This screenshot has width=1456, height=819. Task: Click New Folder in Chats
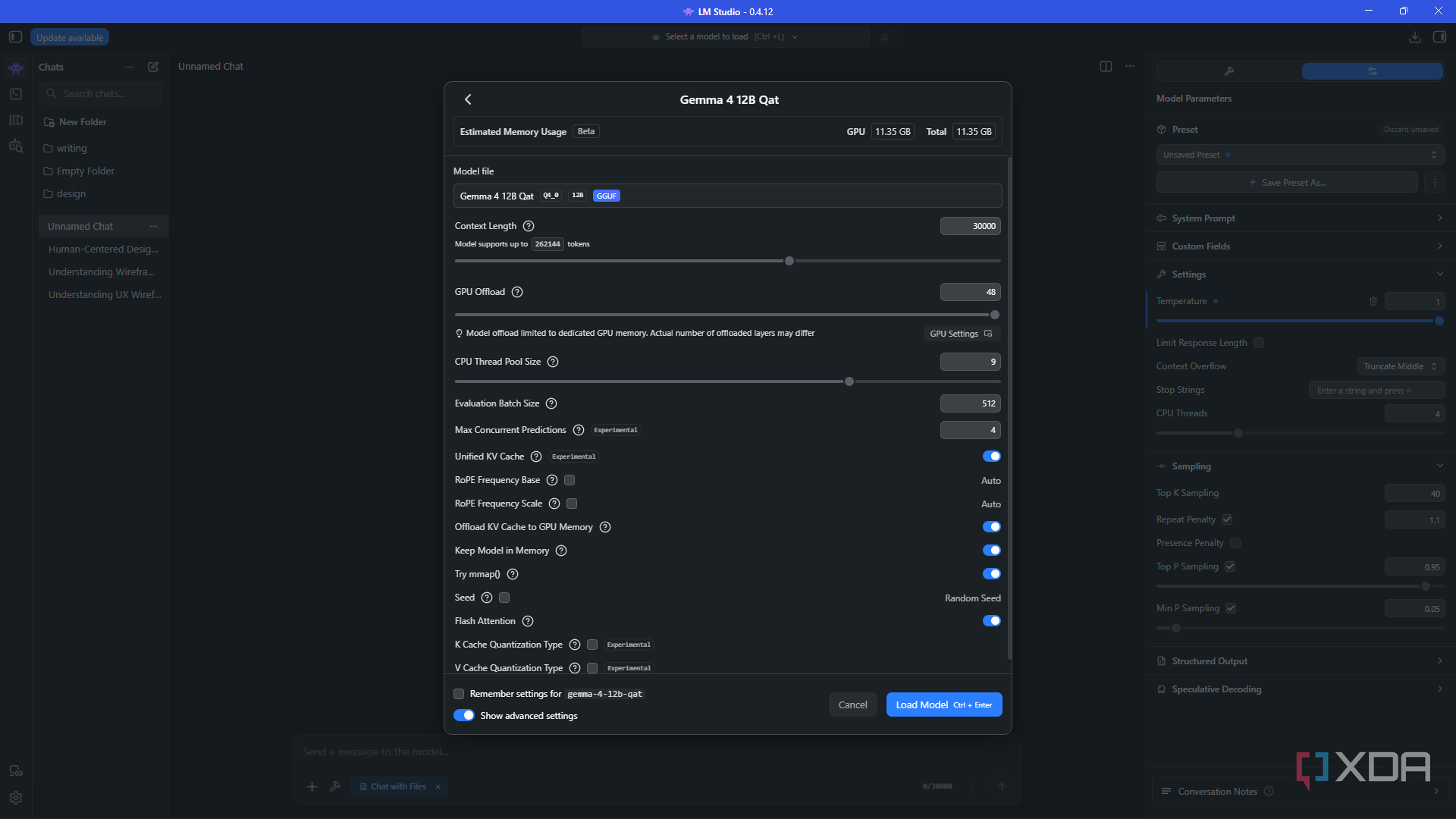click(76, 122)
